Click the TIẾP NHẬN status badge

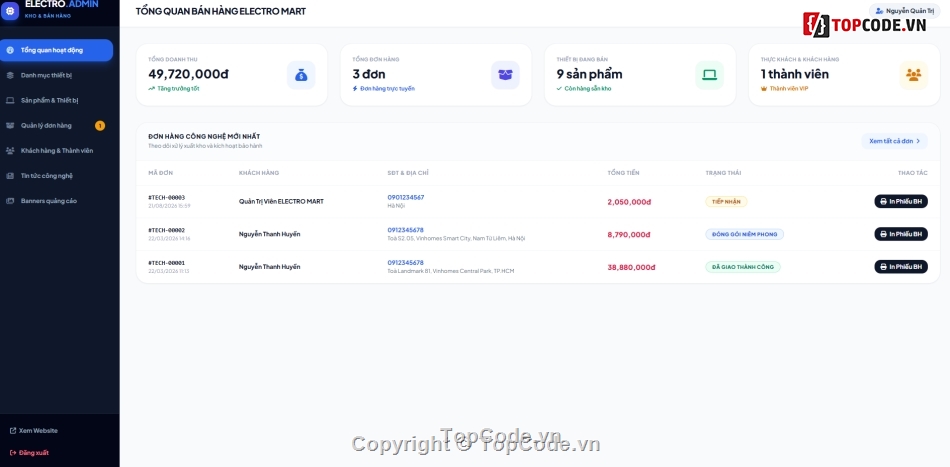click(726, 202)
